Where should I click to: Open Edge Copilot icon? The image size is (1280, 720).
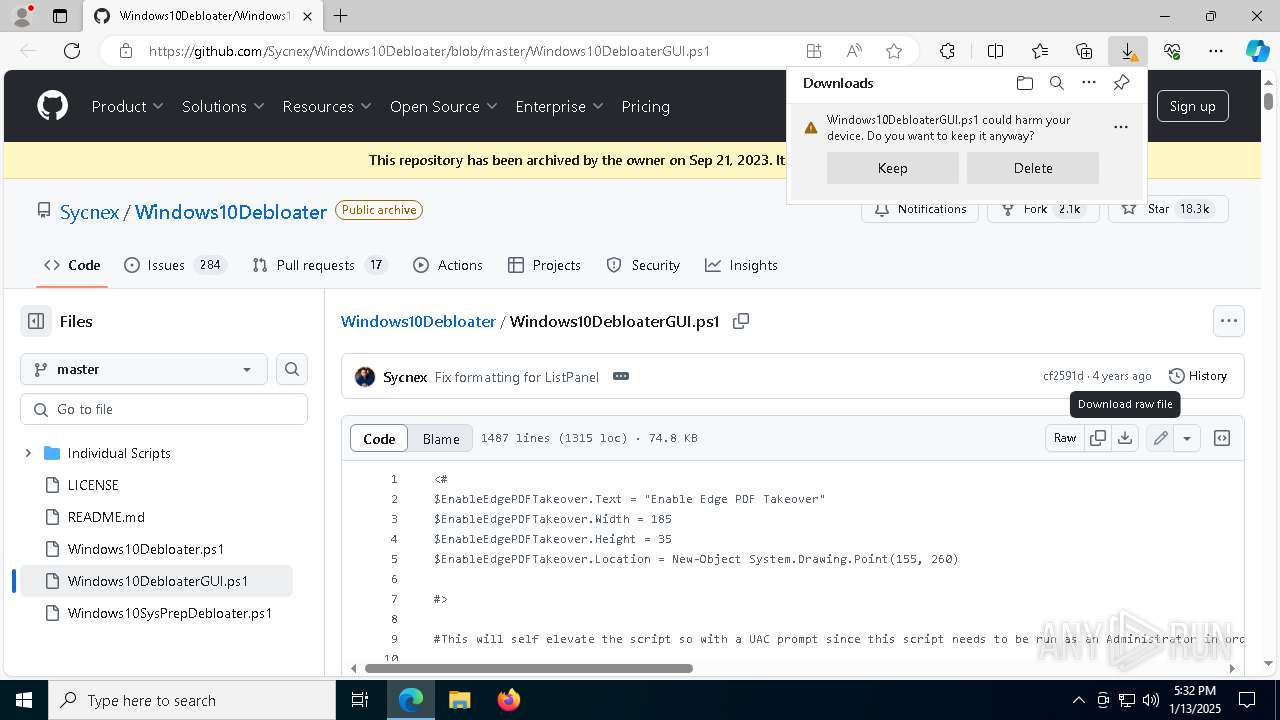point(1257,51)
